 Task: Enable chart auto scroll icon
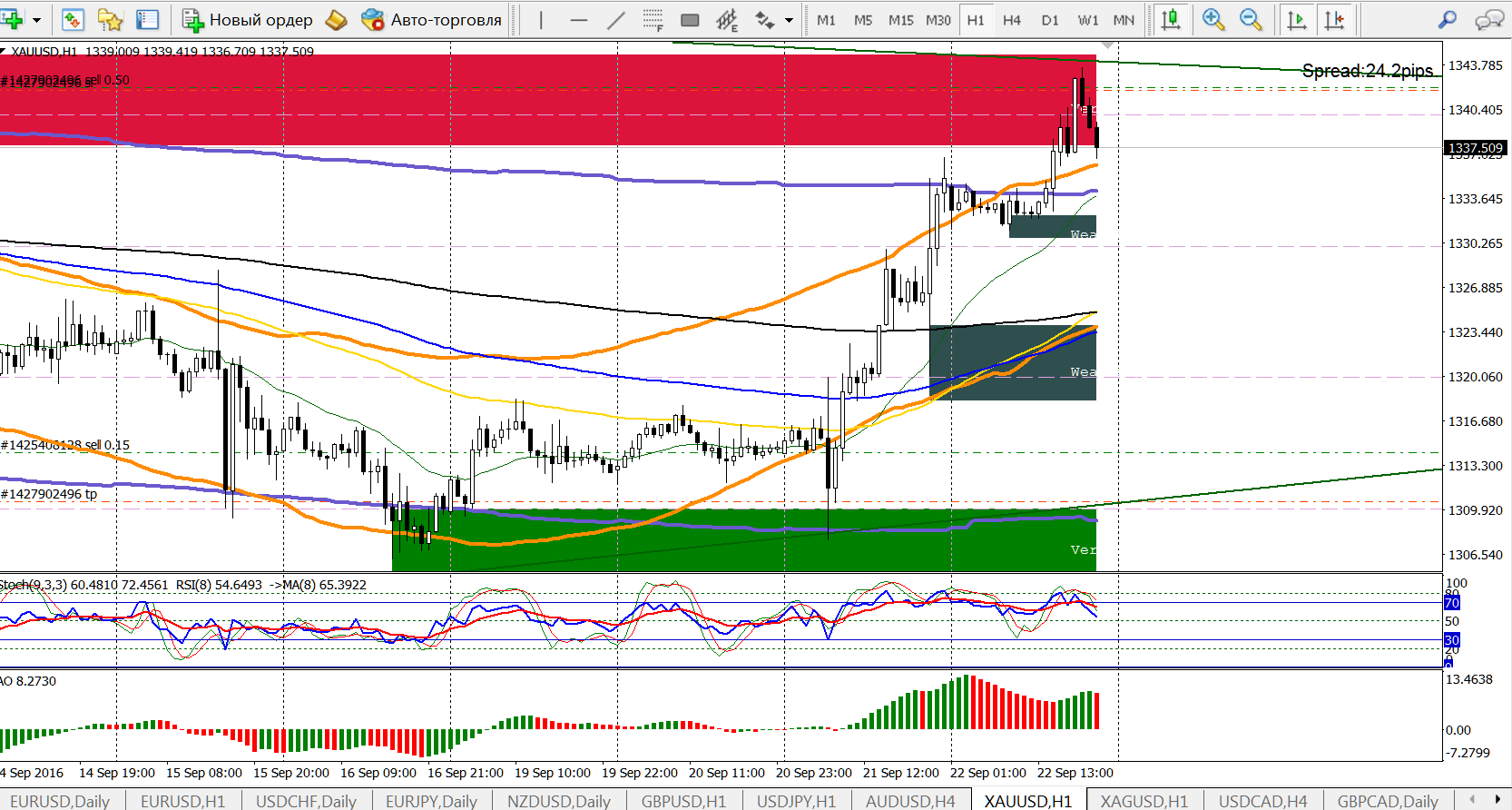pos(1297,19)
